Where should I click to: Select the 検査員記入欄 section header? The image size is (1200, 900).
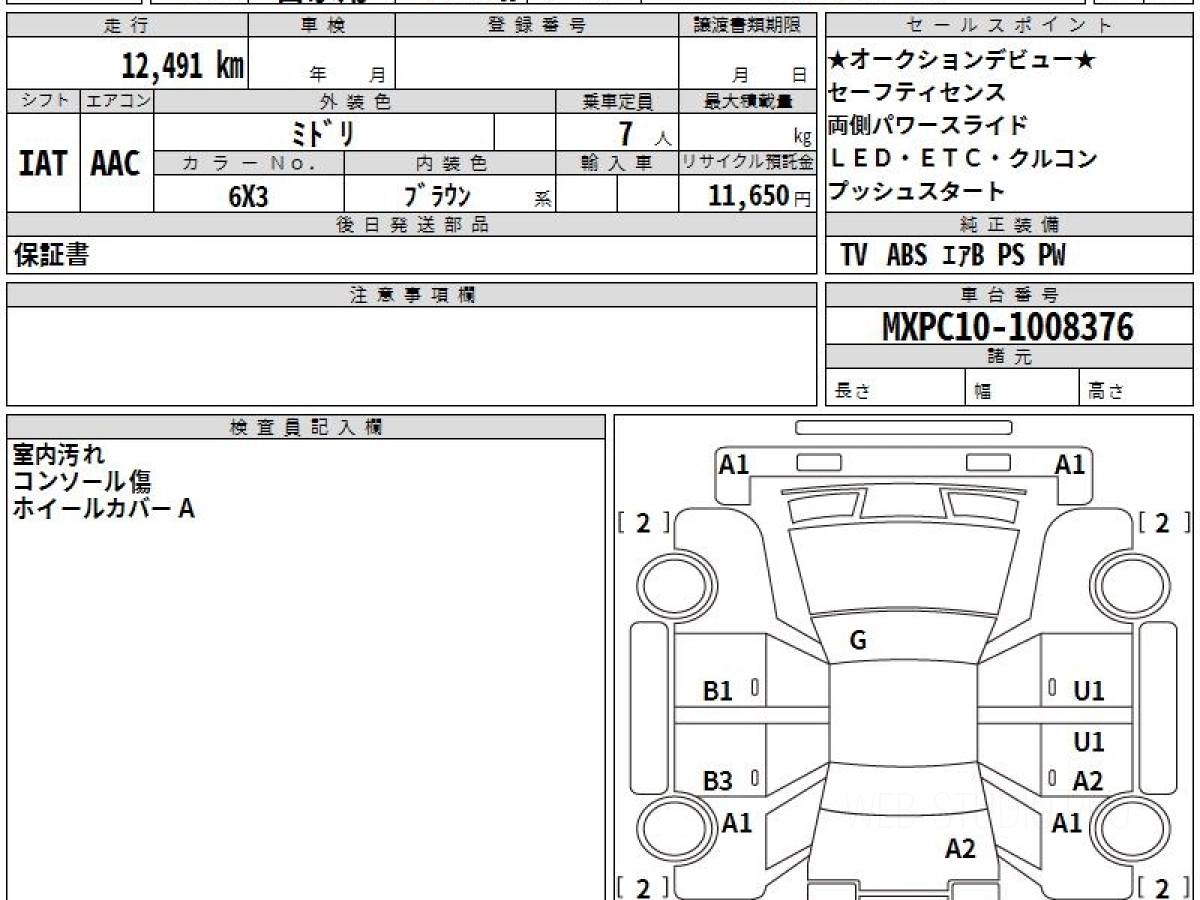306,427
